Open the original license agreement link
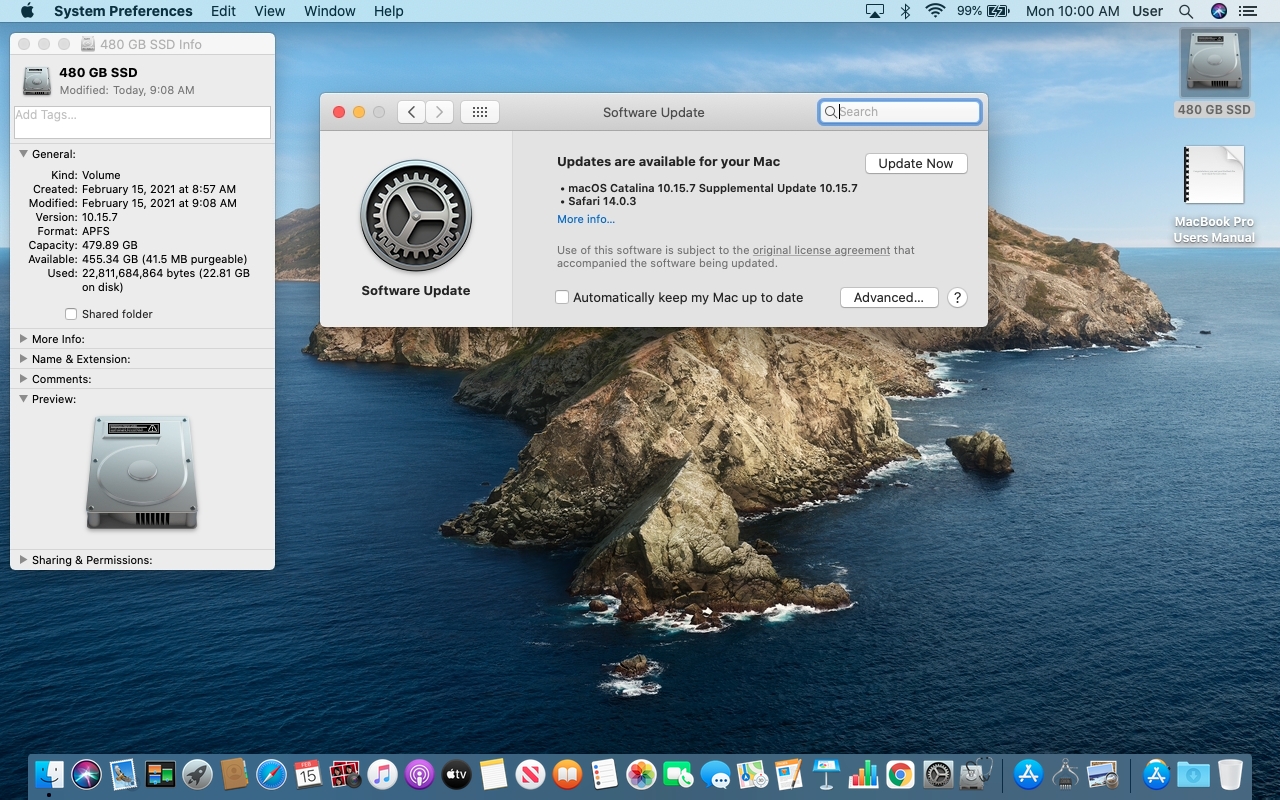Image resolution: width=1280 pixels, height=800 pixels. pyautogui.click(x=821, y=250)
